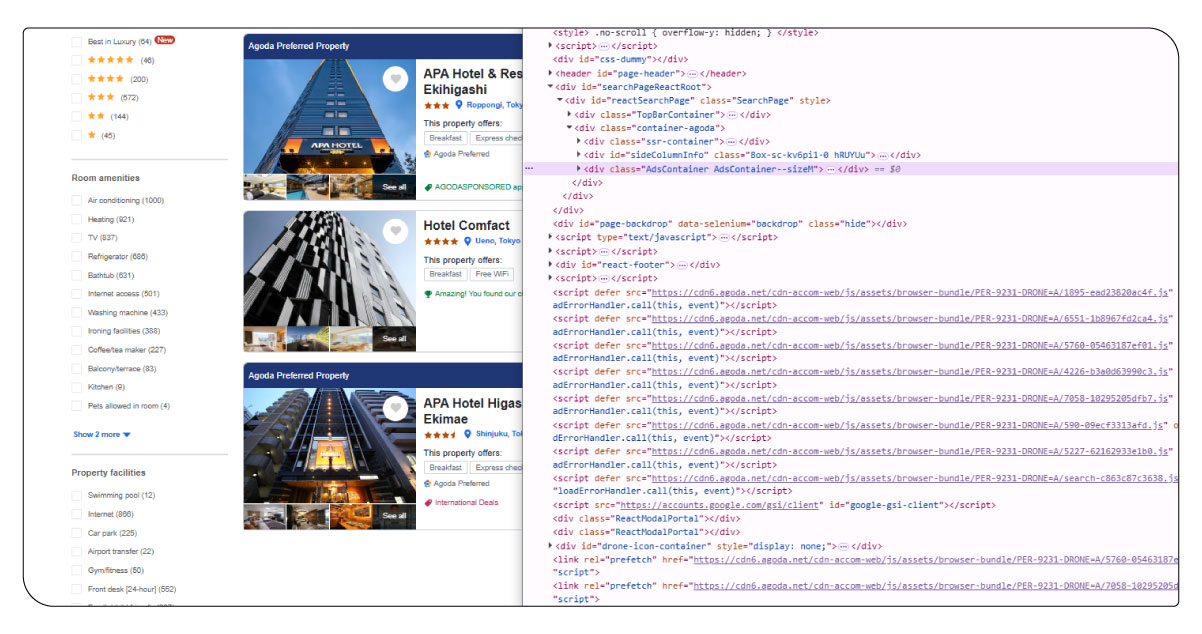The image size is (1202, 634).
Task: Click the red New badge beside Best in Luxury
Action: pos(165,41)
